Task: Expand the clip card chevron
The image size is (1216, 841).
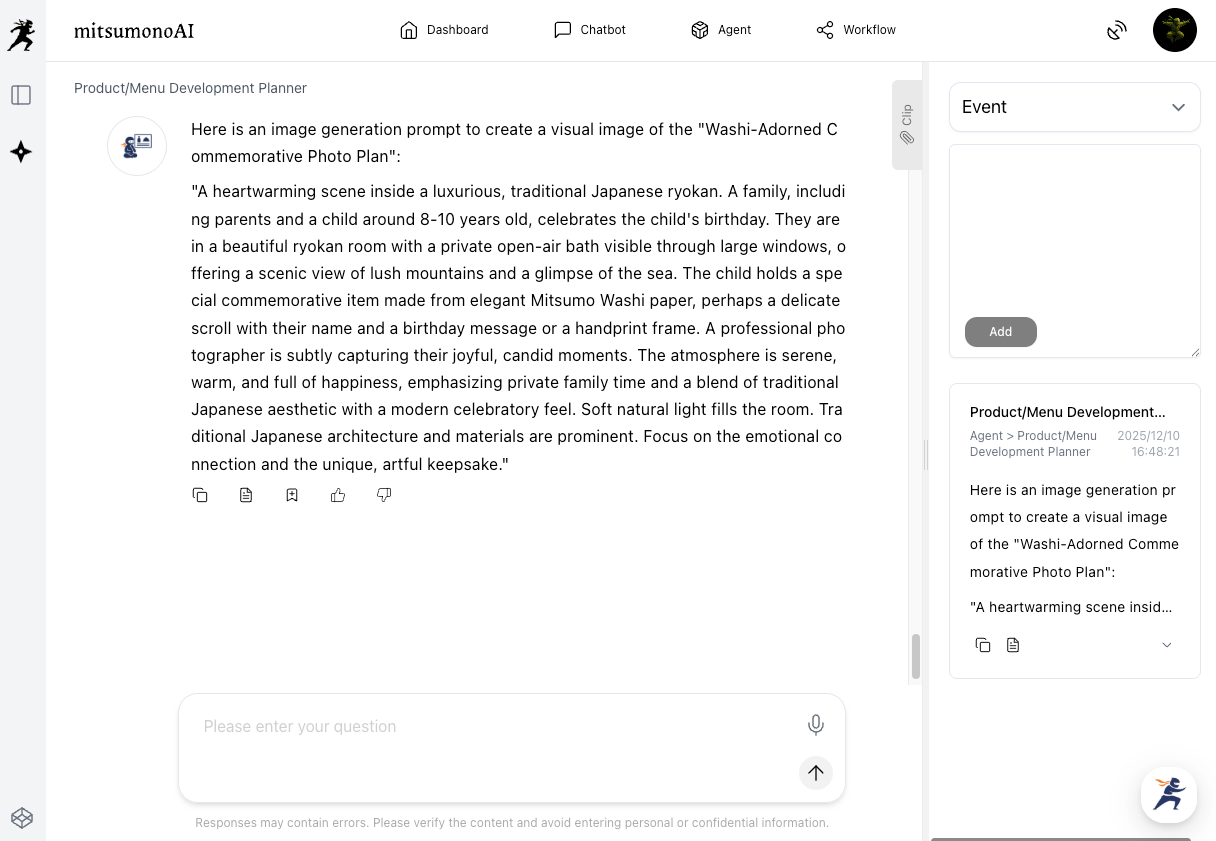Action: (x=1167, y=645)
